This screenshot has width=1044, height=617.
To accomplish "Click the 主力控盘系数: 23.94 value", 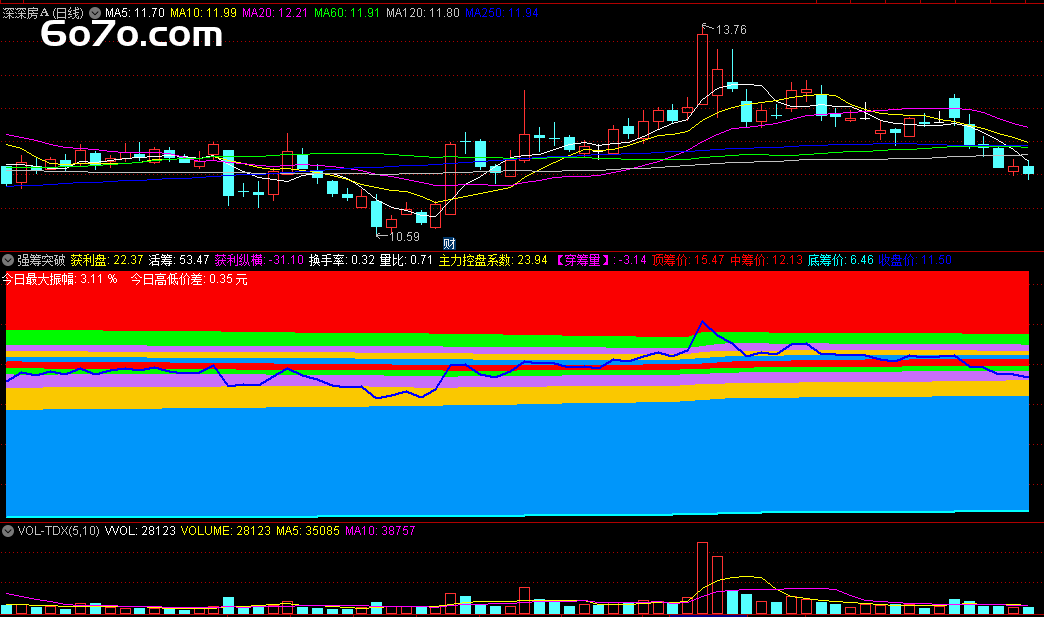I will click(493, 260).
